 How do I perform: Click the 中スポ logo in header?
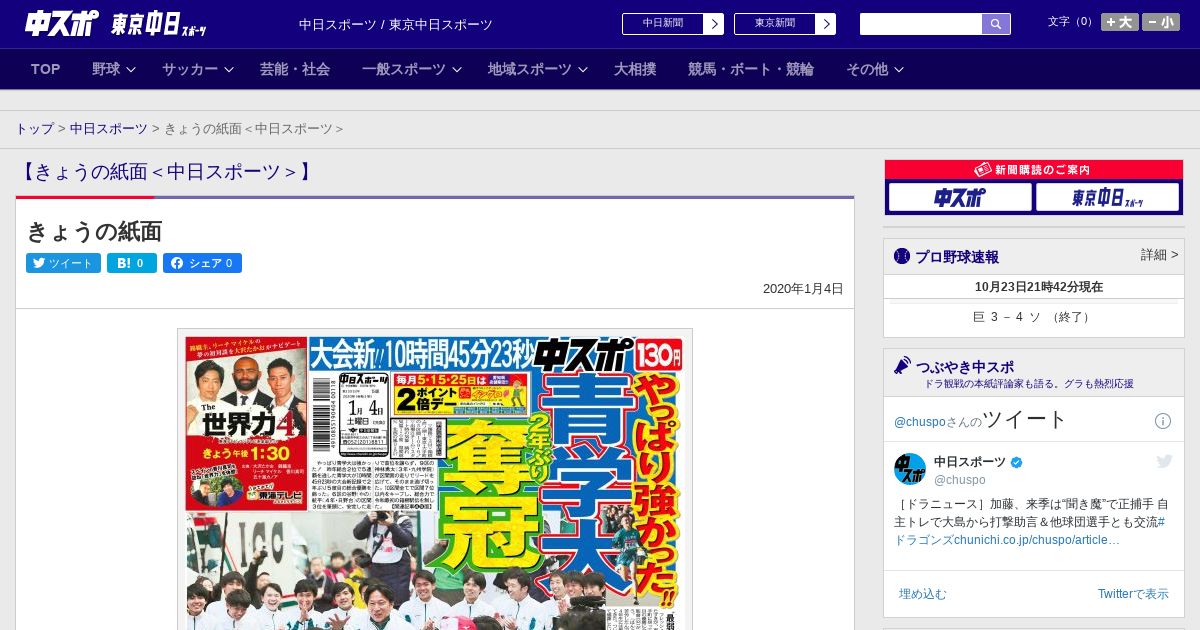tap(62, 23)
